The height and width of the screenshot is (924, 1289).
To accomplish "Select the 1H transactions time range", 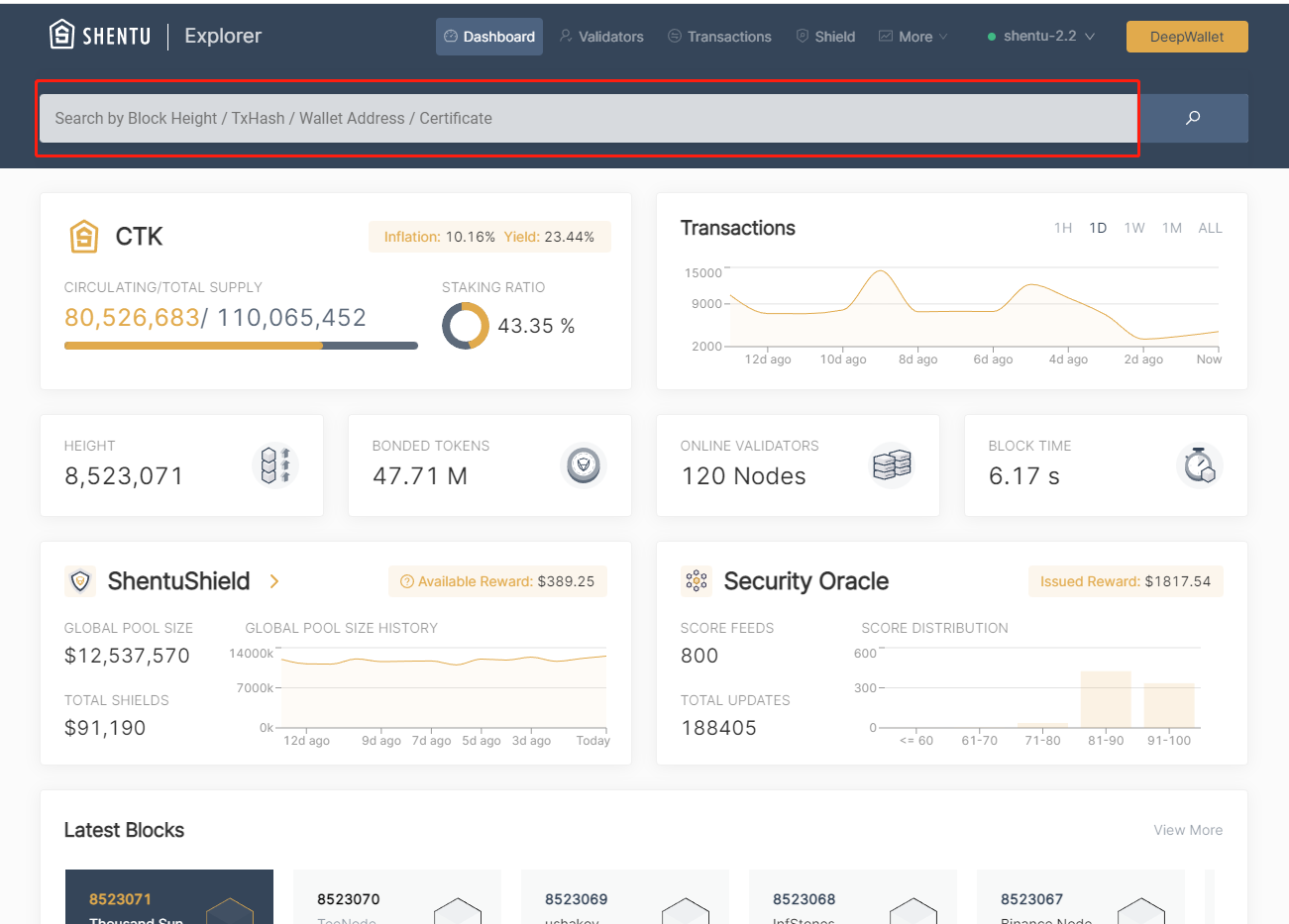I will coord(1063,228).
